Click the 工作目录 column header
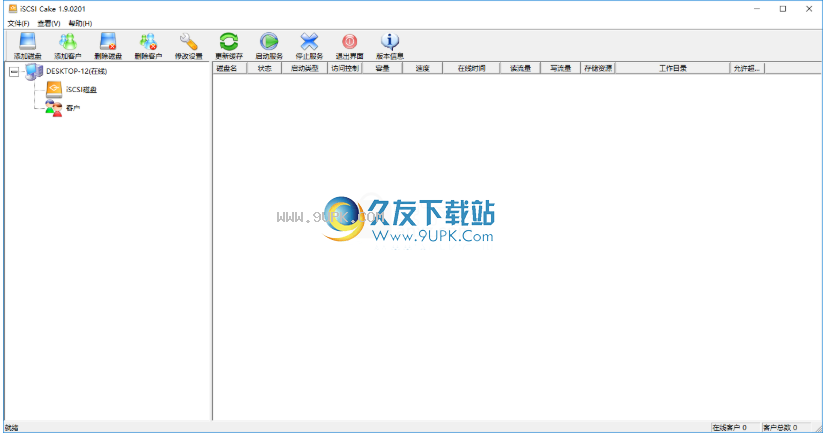Image resolution: width=825 pixels, height=439 pixels. [x=672, y=68]
